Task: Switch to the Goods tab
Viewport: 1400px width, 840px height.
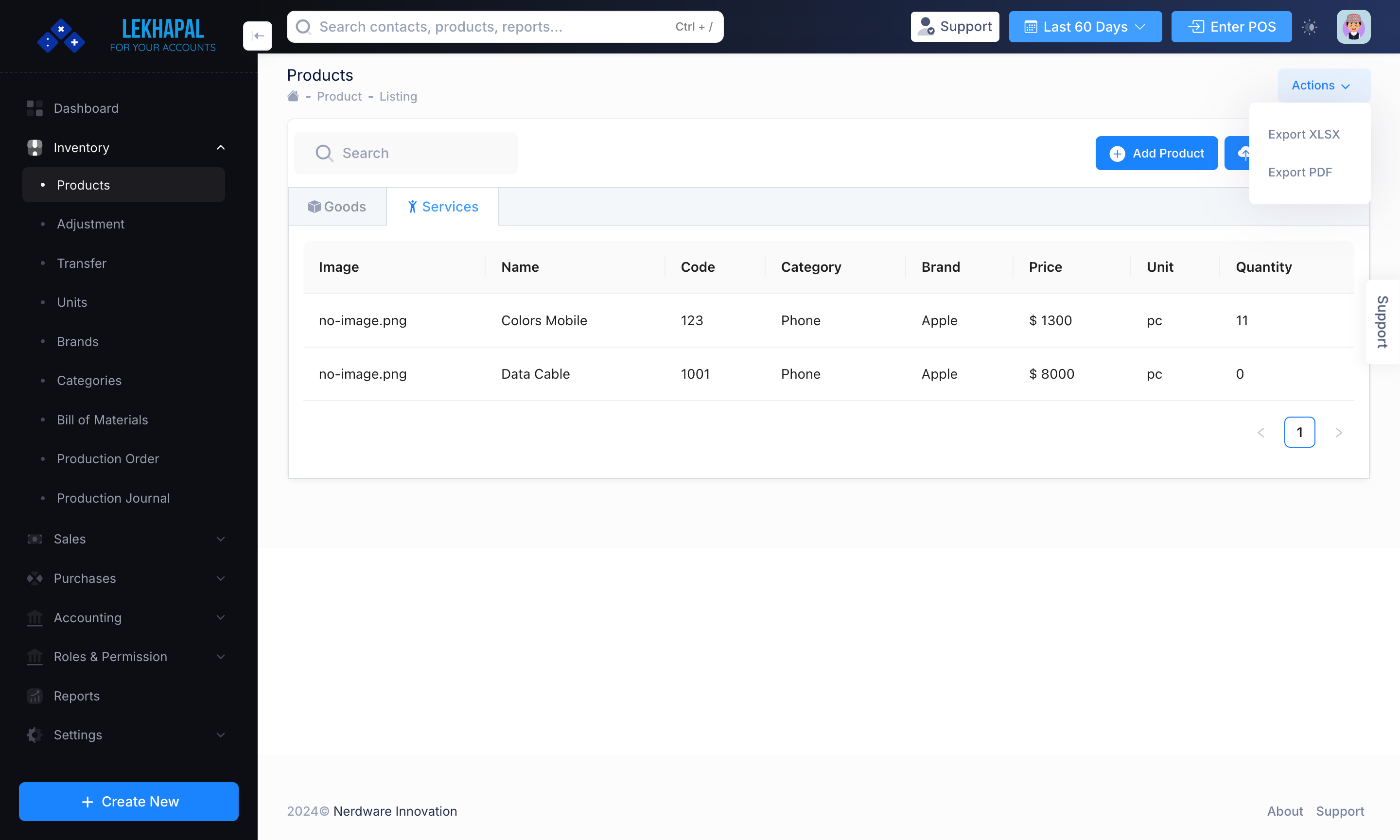Action: (337, 206)
